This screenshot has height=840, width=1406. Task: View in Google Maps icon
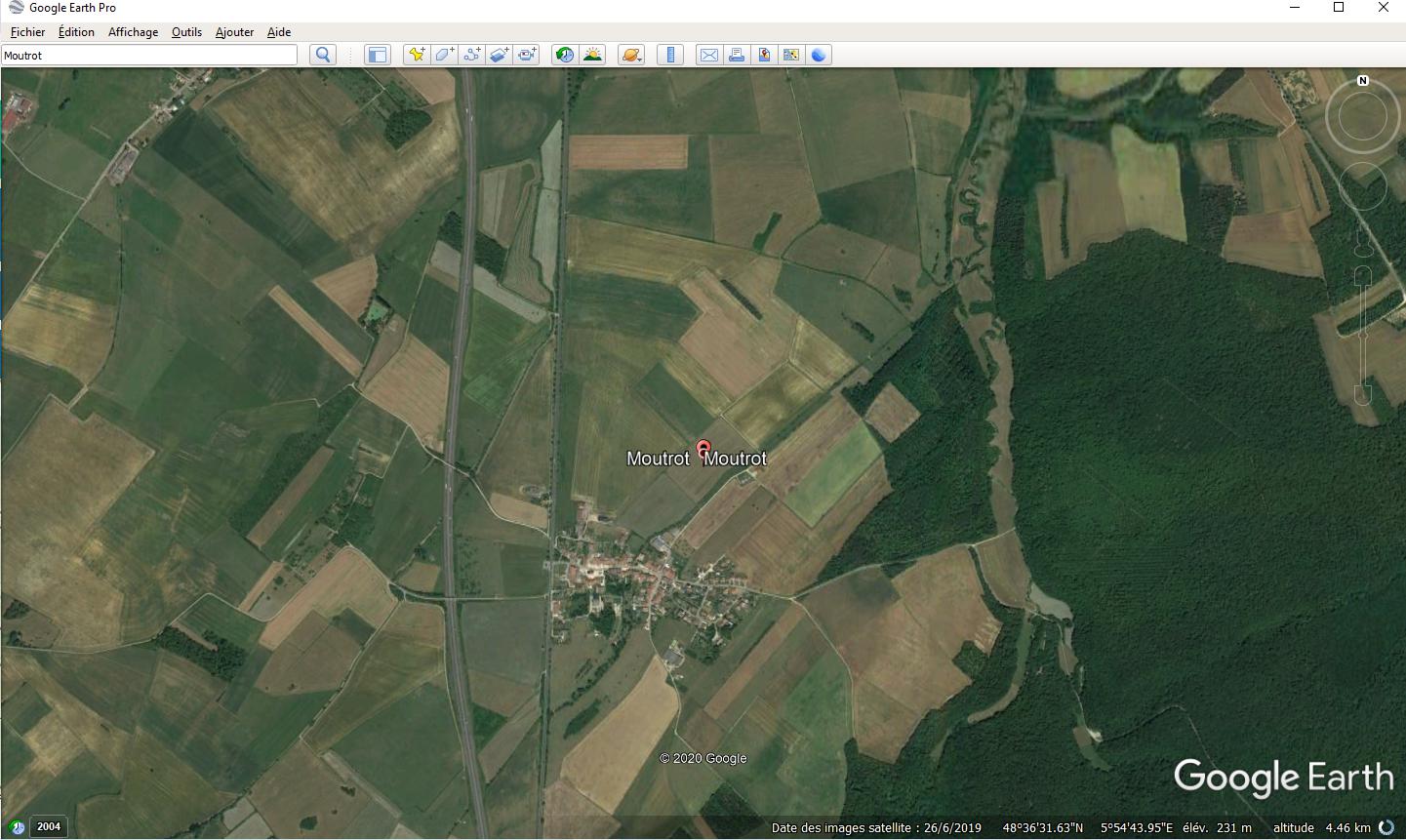(791, 55)
